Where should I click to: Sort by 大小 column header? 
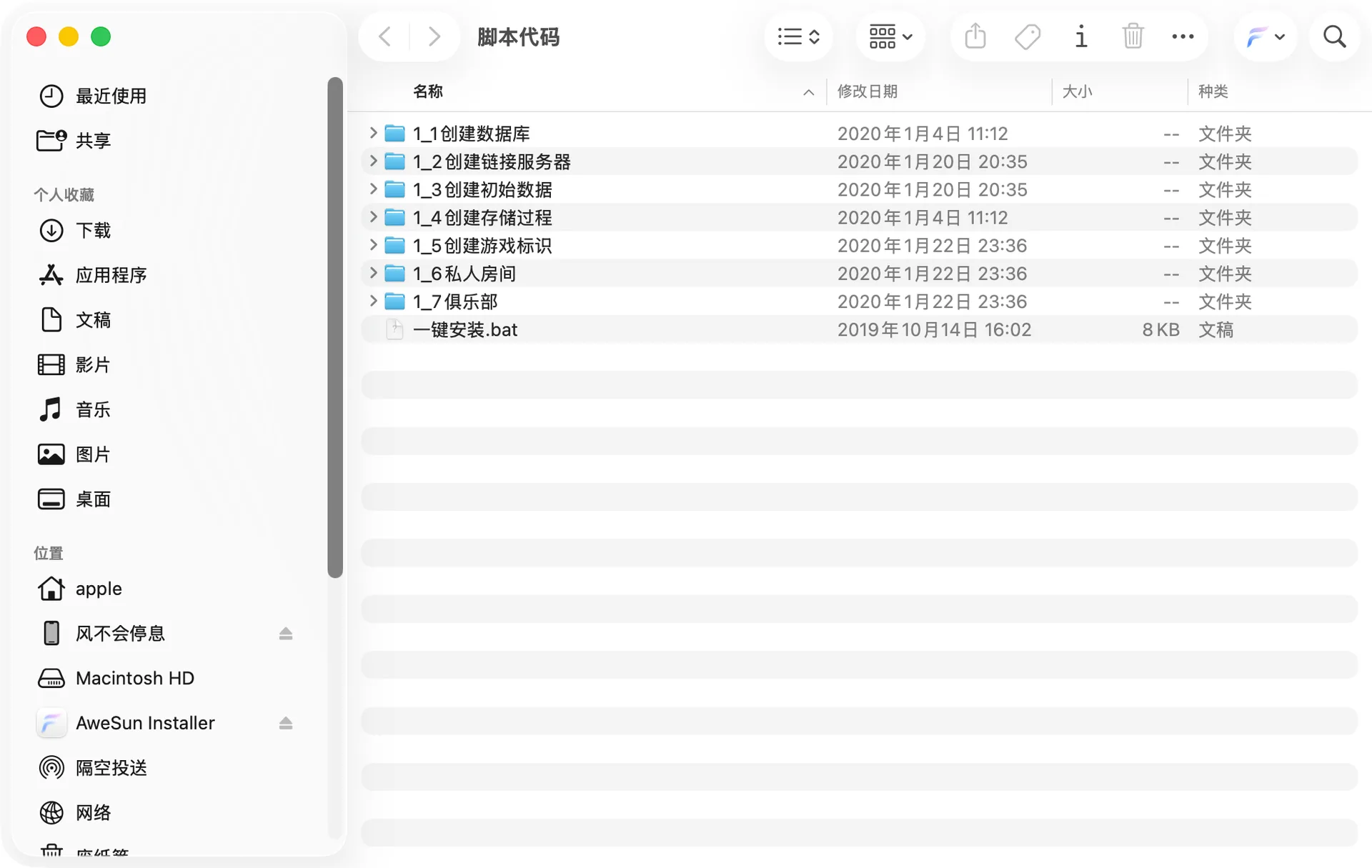[x=1077, y=91]
